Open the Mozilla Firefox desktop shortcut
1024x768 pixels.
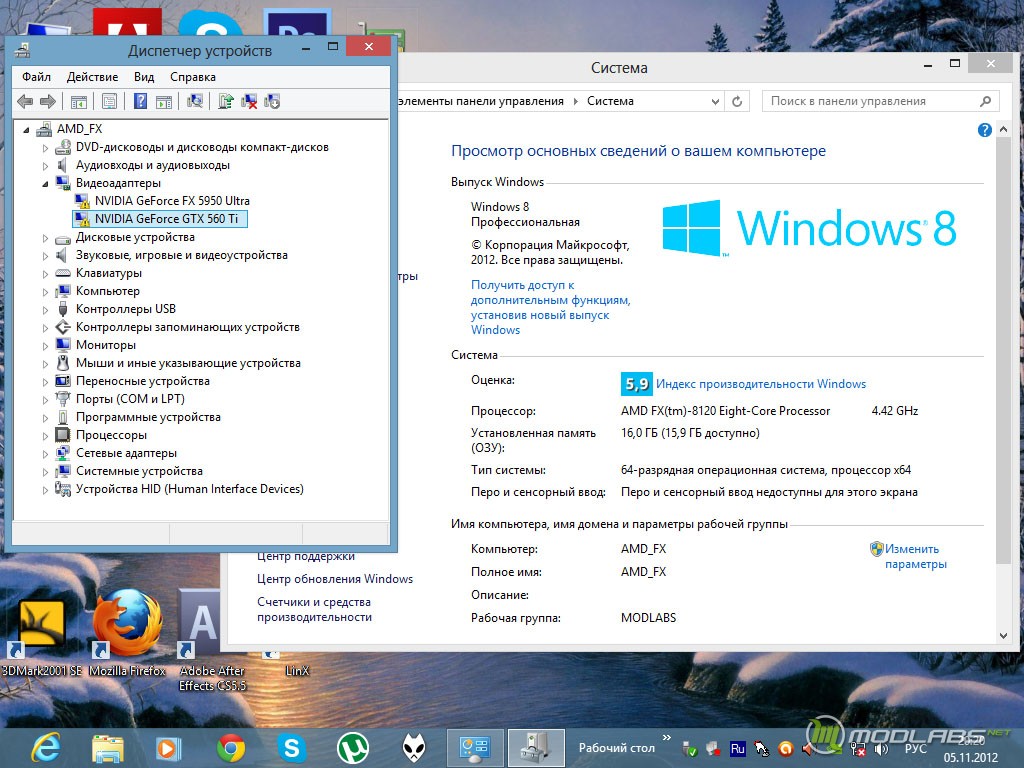127,632
